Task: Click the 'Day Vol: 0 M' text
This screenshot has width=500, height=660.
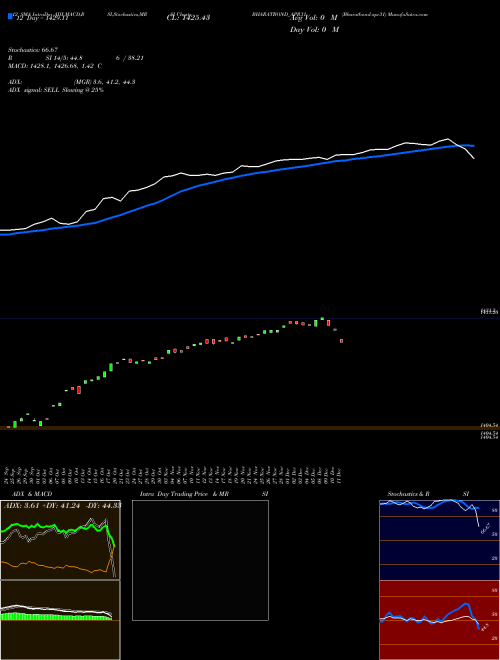Action: coord(314,29)
